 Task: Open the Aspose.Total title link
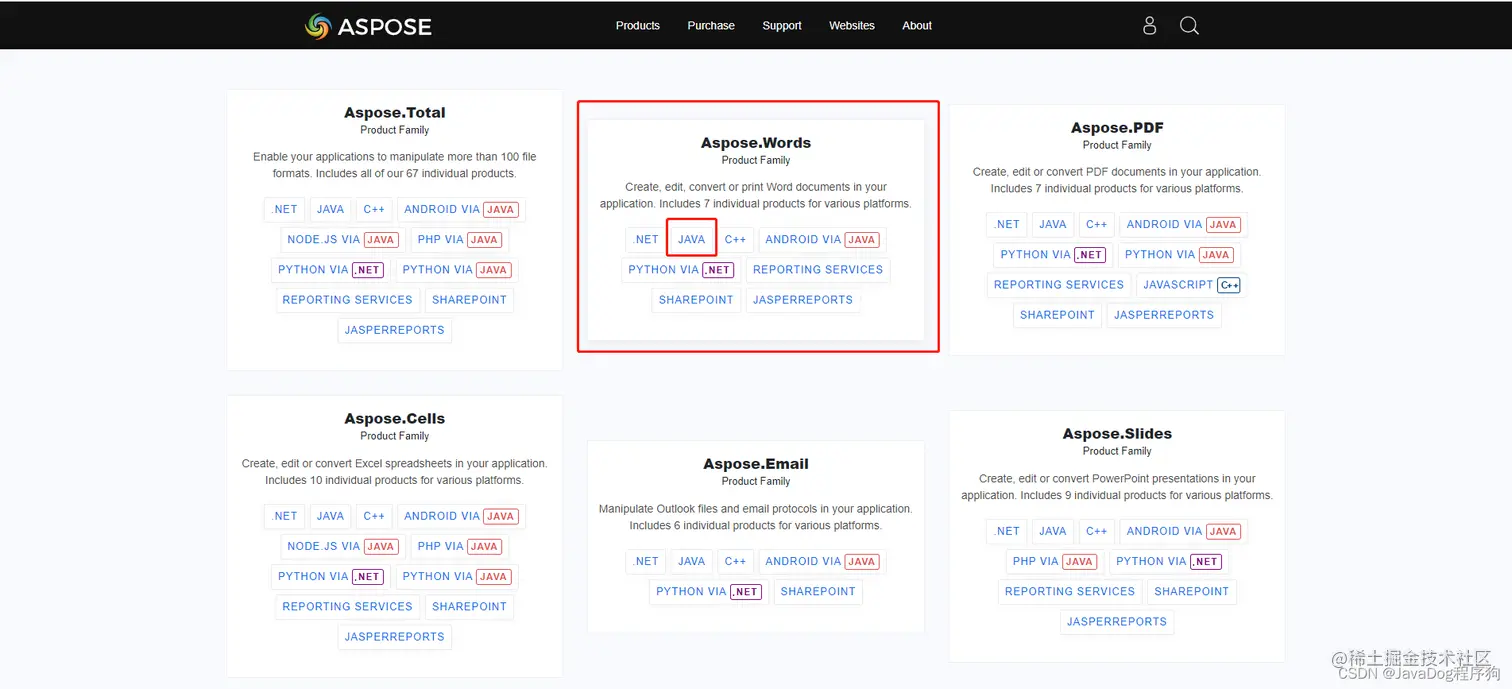[395, 113]
